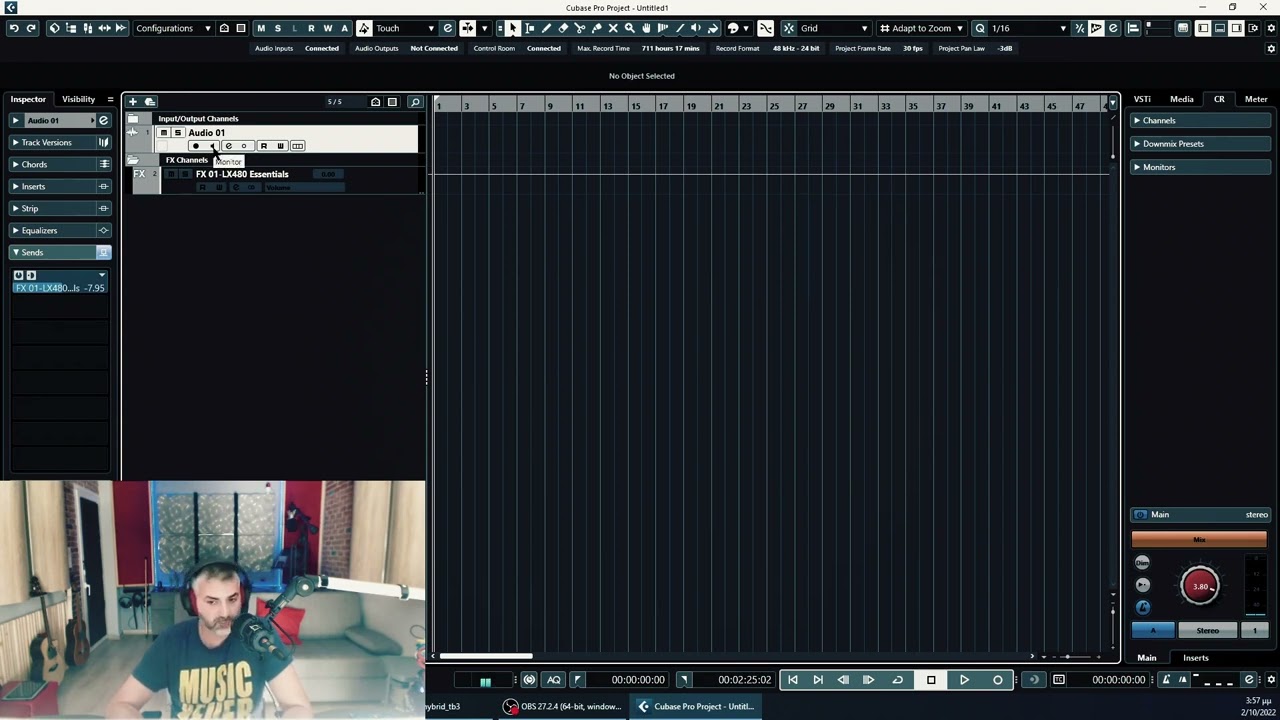
Task: Open the VSTi tab in right zone
Action: (1142, 99)
